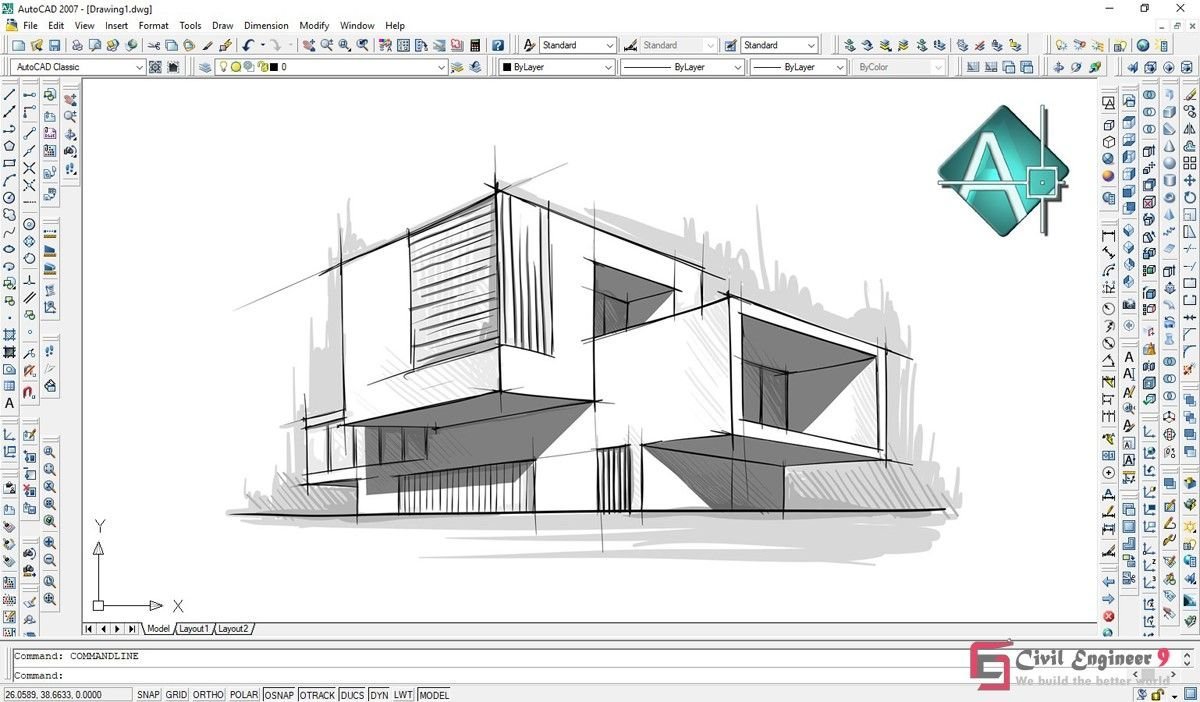This screenshot has width=1200, height=702.
Task: Click the Table Style icon
Action: [731, 45]
